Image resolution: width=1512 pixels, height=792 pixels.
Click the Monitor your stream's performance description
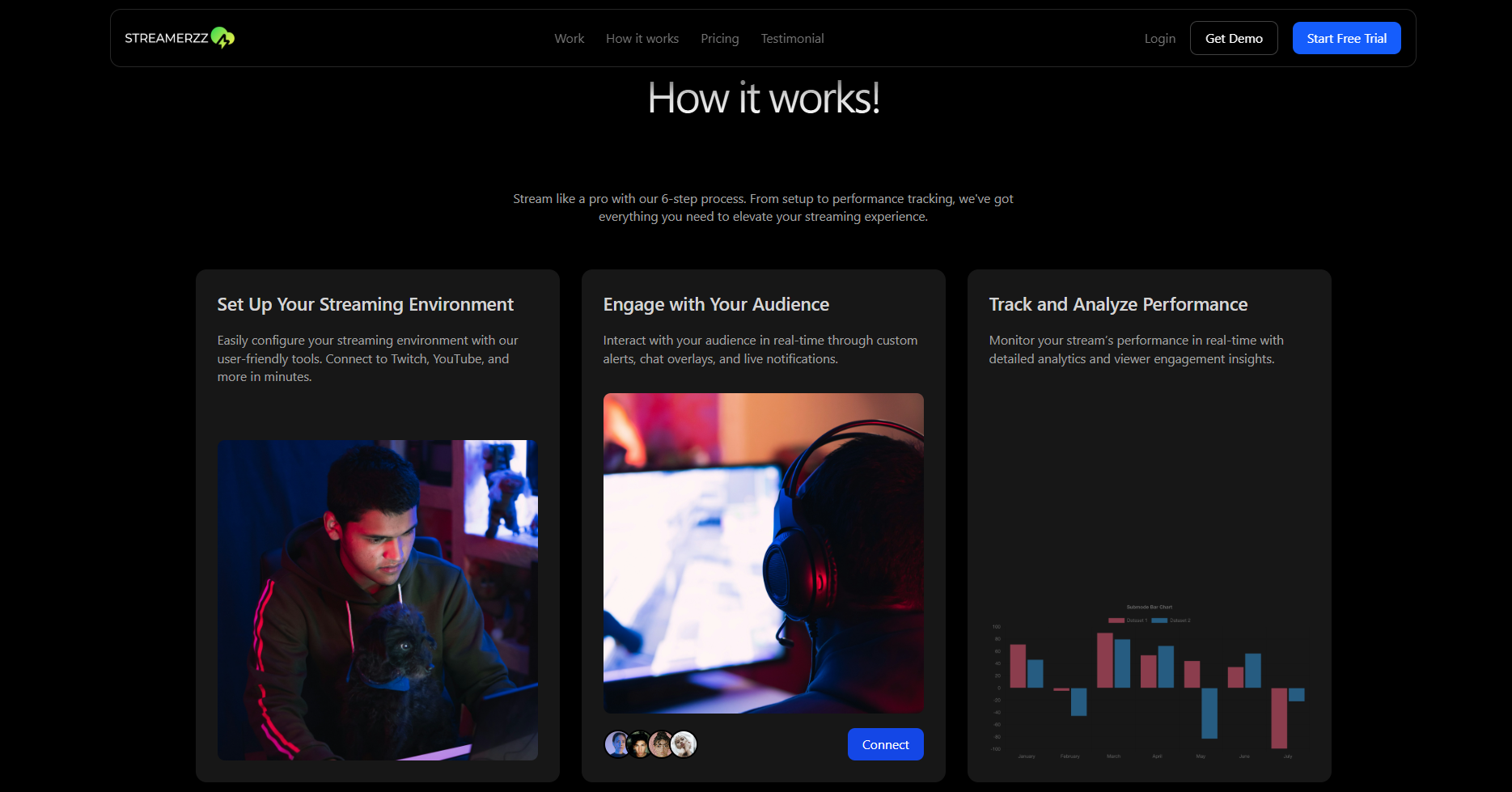click(1136, 349)
